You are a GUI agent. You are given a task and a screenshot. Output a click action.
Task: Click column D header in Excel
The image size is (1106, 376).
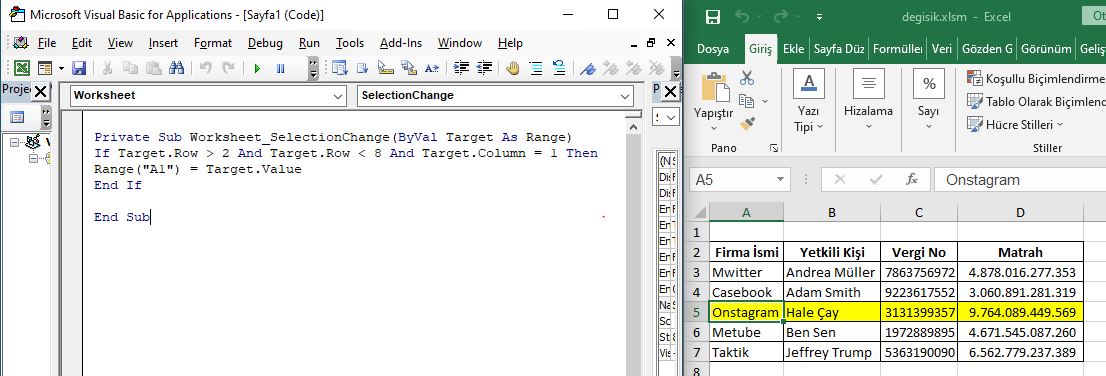pos(1020,212)
